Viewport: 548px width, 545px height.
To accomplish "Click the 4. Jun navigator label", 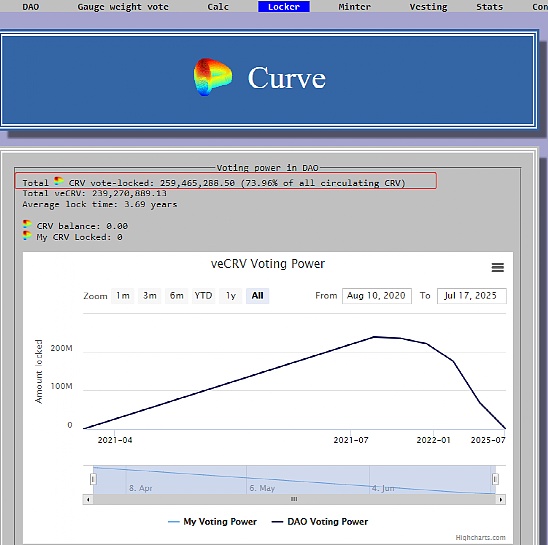I will tap(383, 488).
